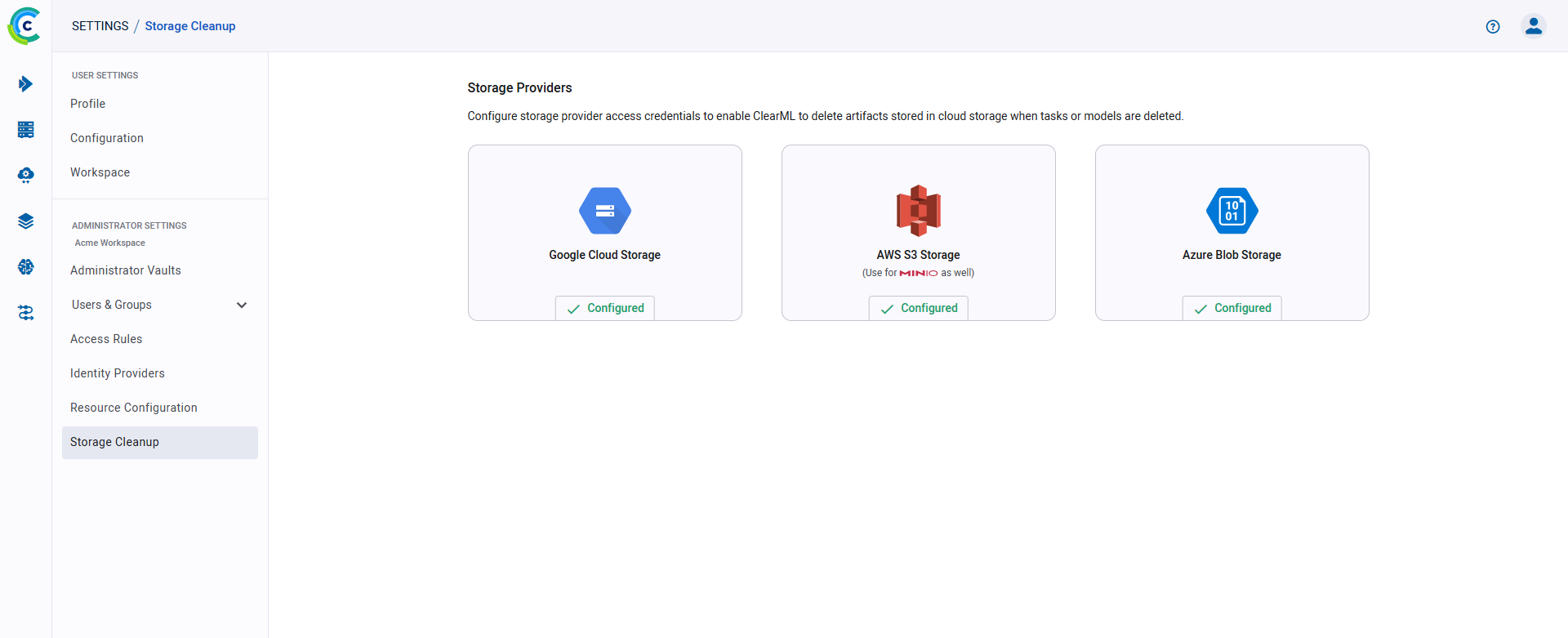Select Resource Configuration in sidebar
The width and height of the screenshot is (1568, 638).
click(x=134, y=408)
